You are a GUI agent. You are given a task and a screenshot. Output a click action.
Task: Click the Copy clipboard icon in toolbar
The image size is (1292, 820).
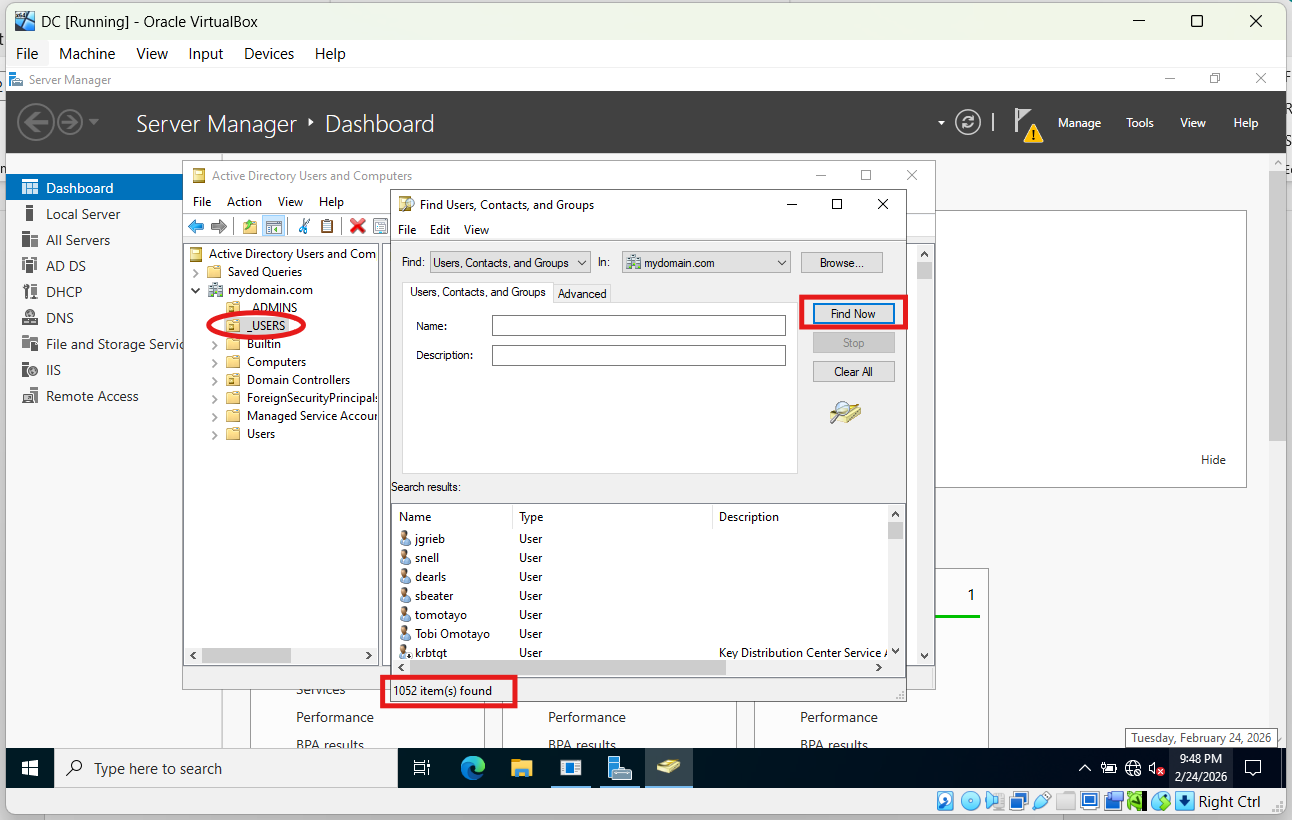coord(327,226)
